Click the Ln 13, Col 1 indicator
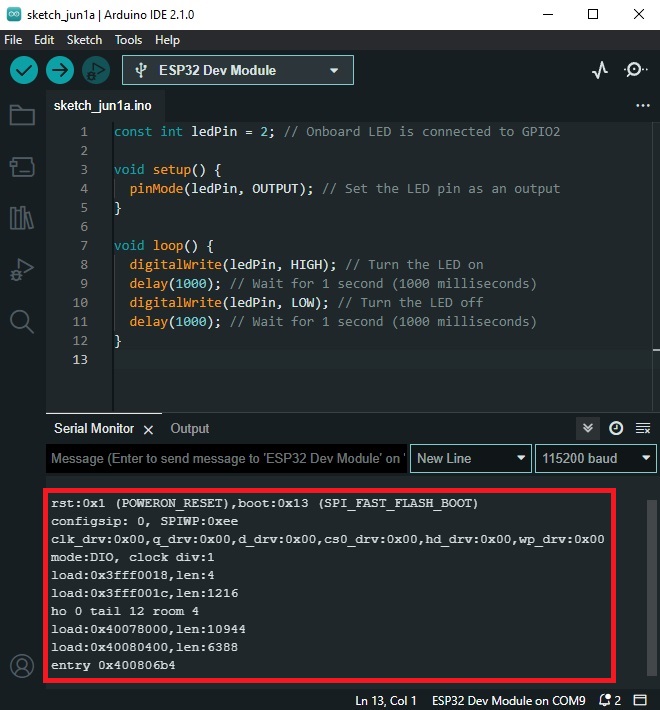This screenshot has width=660, height=710. click(385, 700)
